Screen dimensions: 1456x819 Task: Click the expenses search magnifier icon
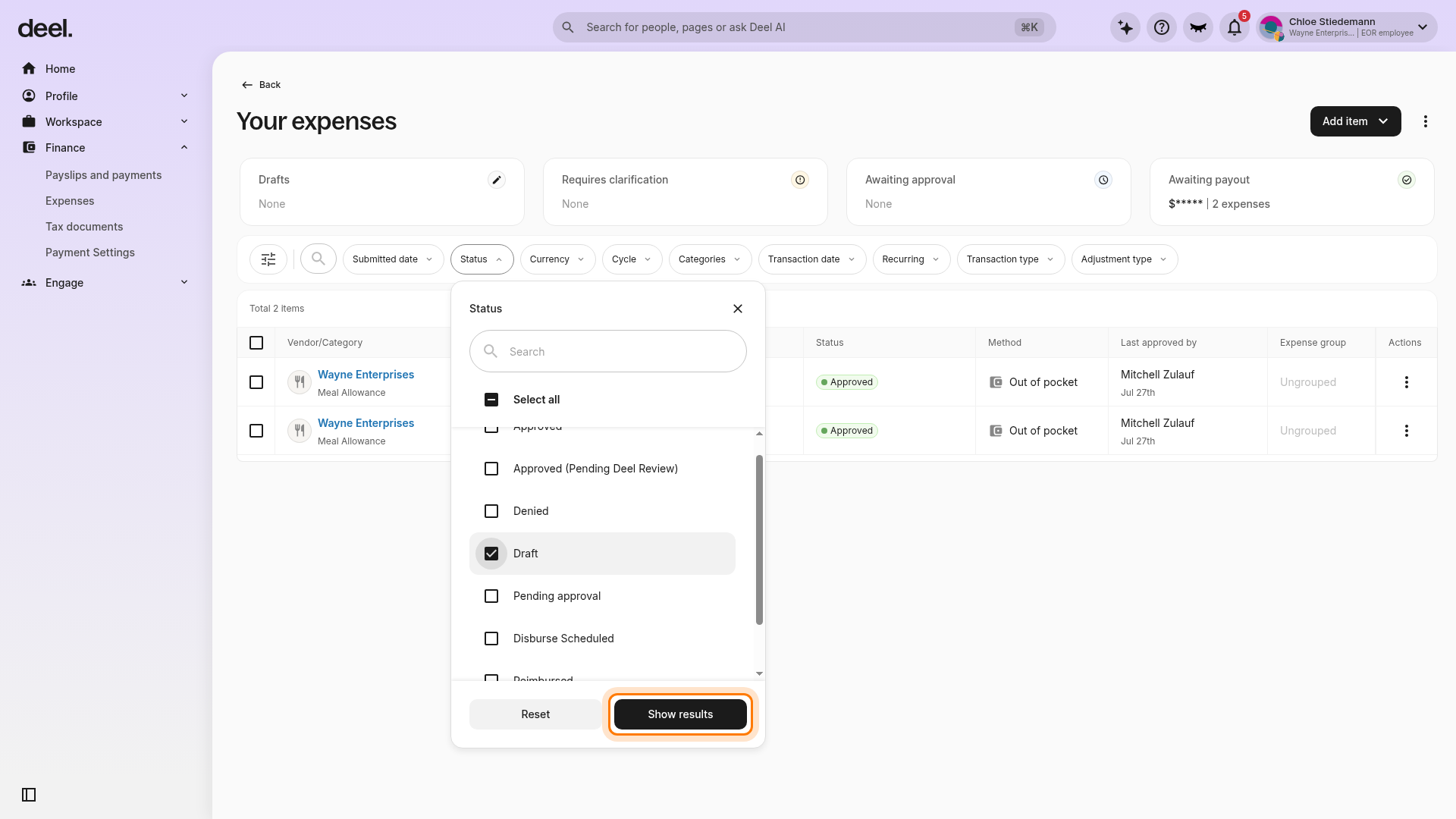[x=318, y=259]
